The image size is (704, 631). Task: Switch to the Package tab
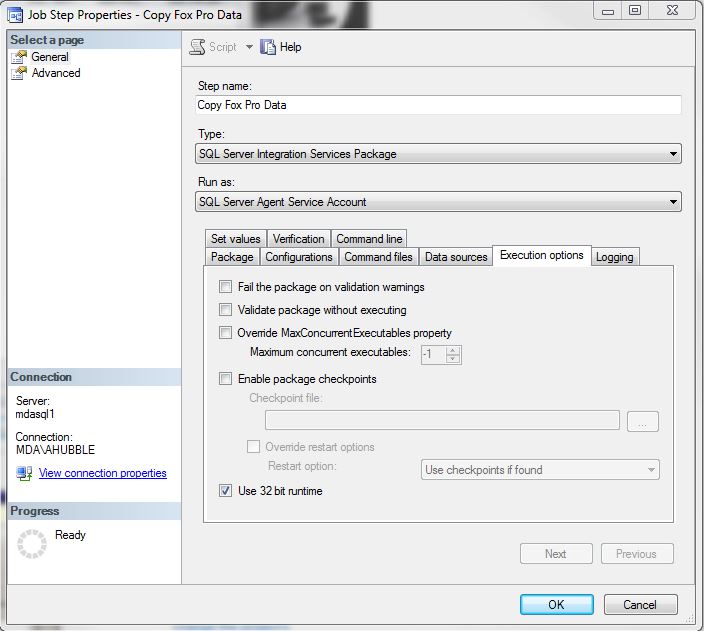(232, 256)
